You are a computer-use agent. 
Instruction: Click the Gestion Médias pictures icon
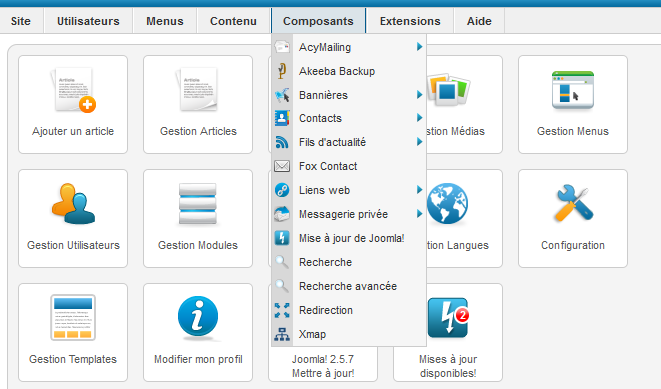pyautogui.click(x=448, y=89)
